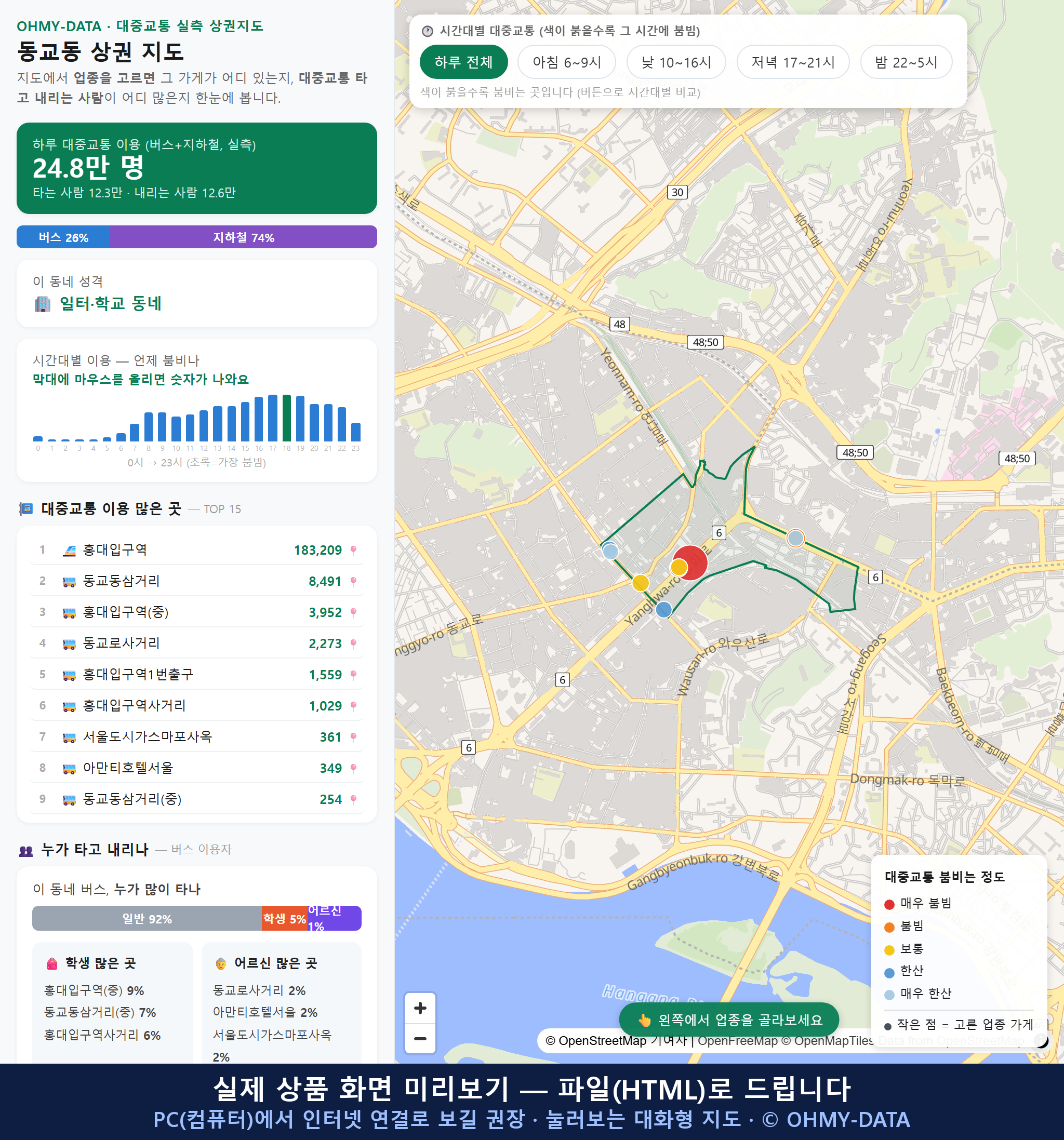Click the bus icon beside 동교동삼거리 8,491
The image size is (1064, 1140).
69,582
